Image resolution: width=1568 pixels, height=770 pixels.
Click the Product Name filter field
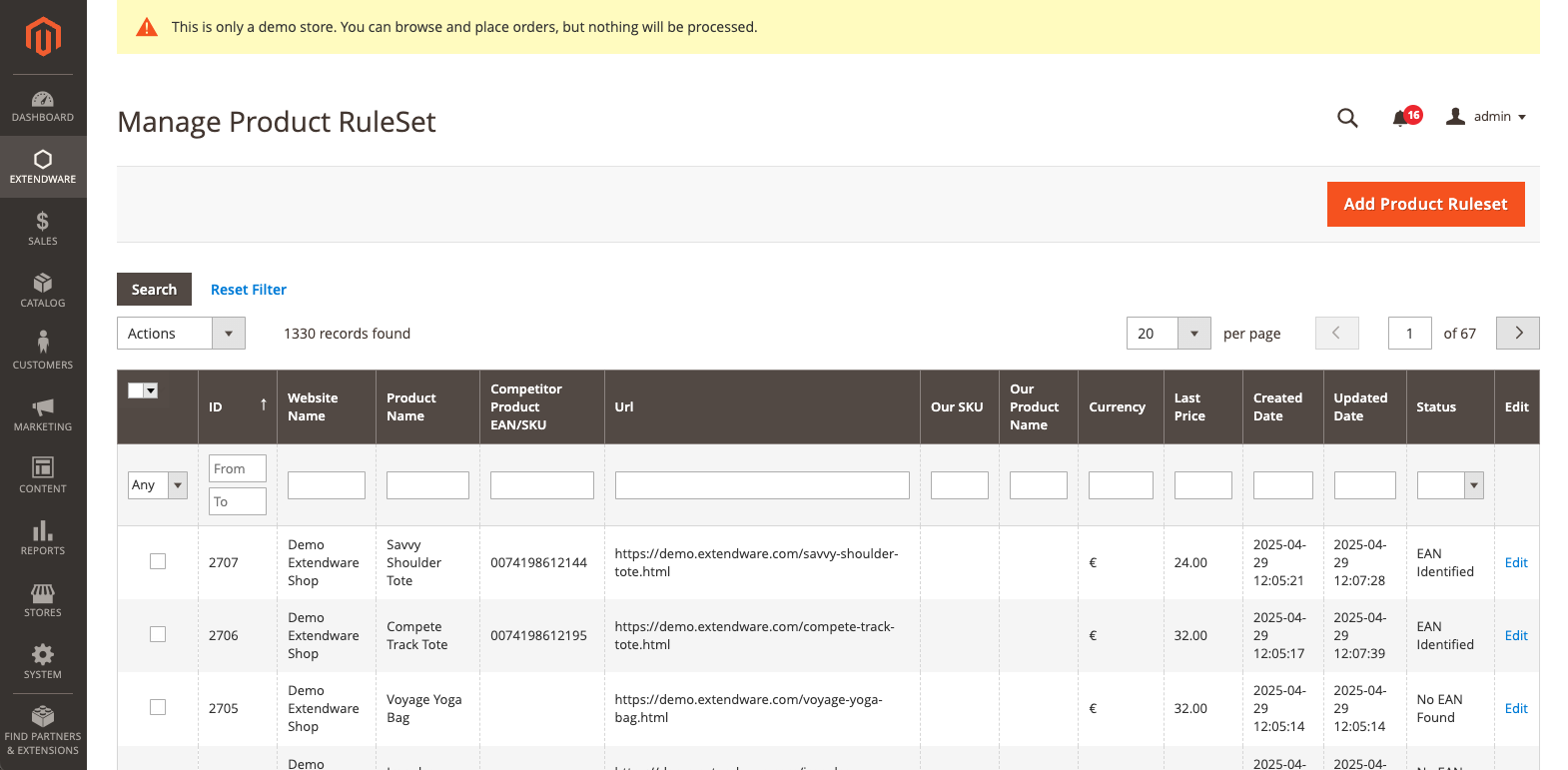click(x=427, y=485)
